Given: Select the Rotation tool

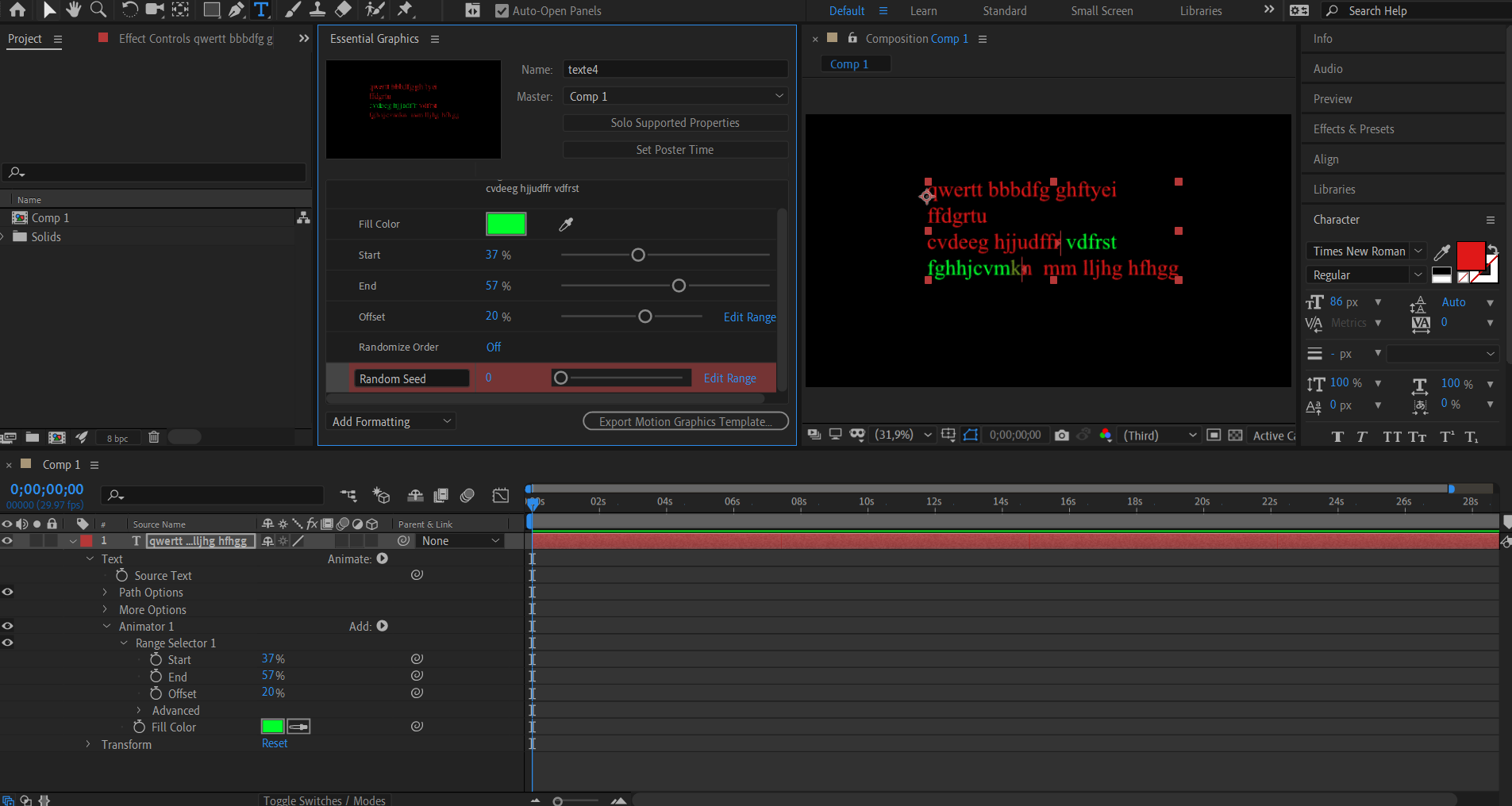Looking at the screenshot, I should click(x=129, y=10).
